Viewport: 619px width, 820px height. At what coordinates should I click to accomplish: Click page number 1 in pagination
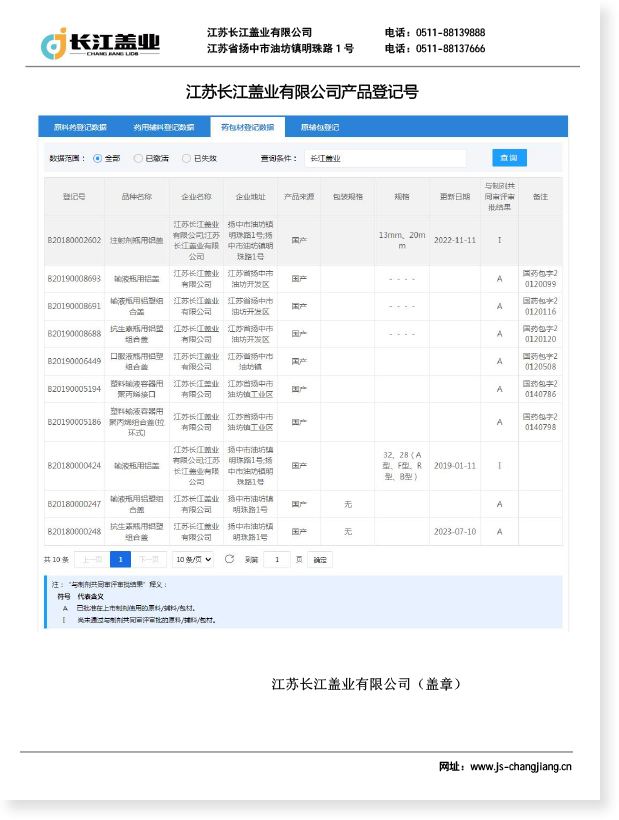pos(119,559)
